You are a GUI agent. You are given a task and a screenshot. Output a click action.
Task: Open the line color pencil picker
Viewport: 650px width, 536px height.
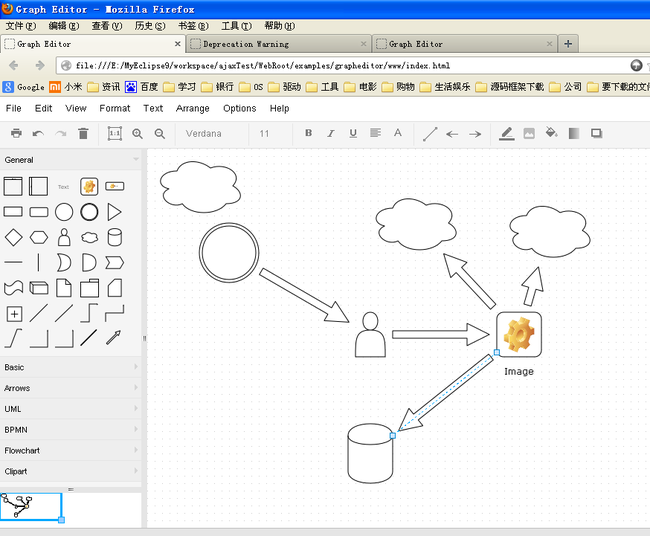pyautogui.click(x=507, y=133)
